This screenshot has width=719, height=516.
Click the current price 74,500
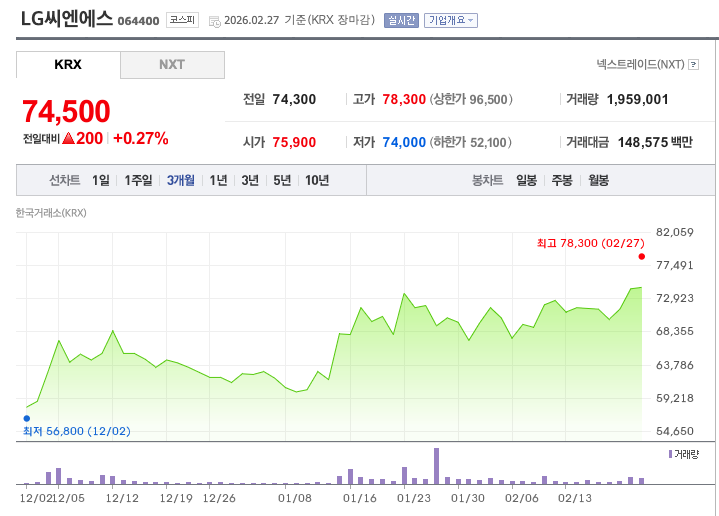tap(66, 111)
